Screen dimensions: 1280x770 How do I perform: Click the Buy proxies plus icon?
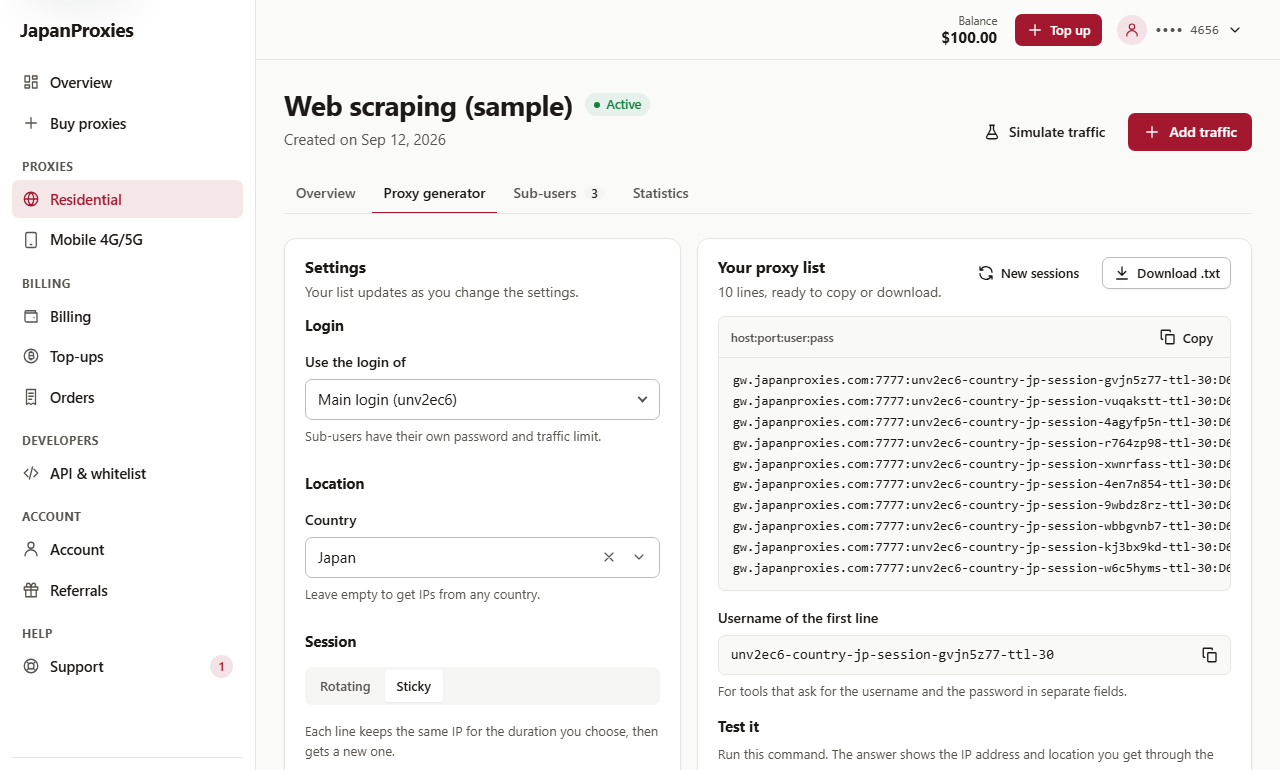point(31,124)
